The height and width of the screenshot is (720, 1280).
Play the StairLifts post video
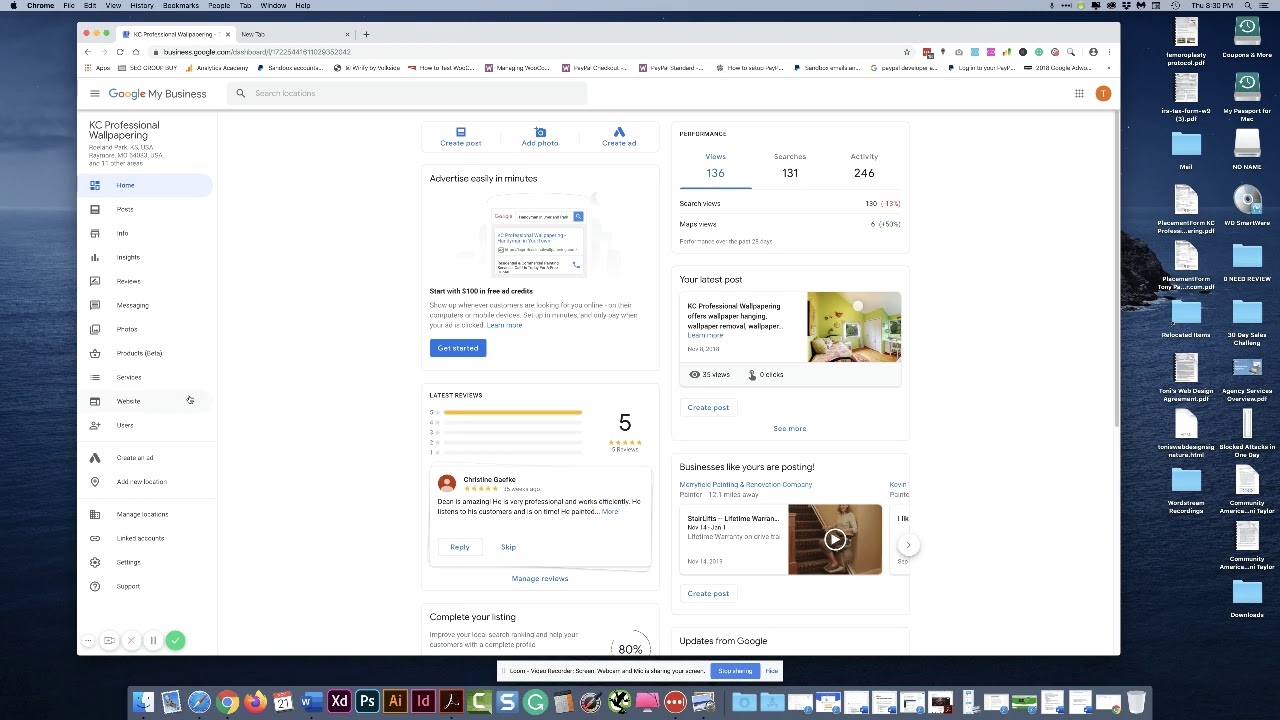coord(835,540)
